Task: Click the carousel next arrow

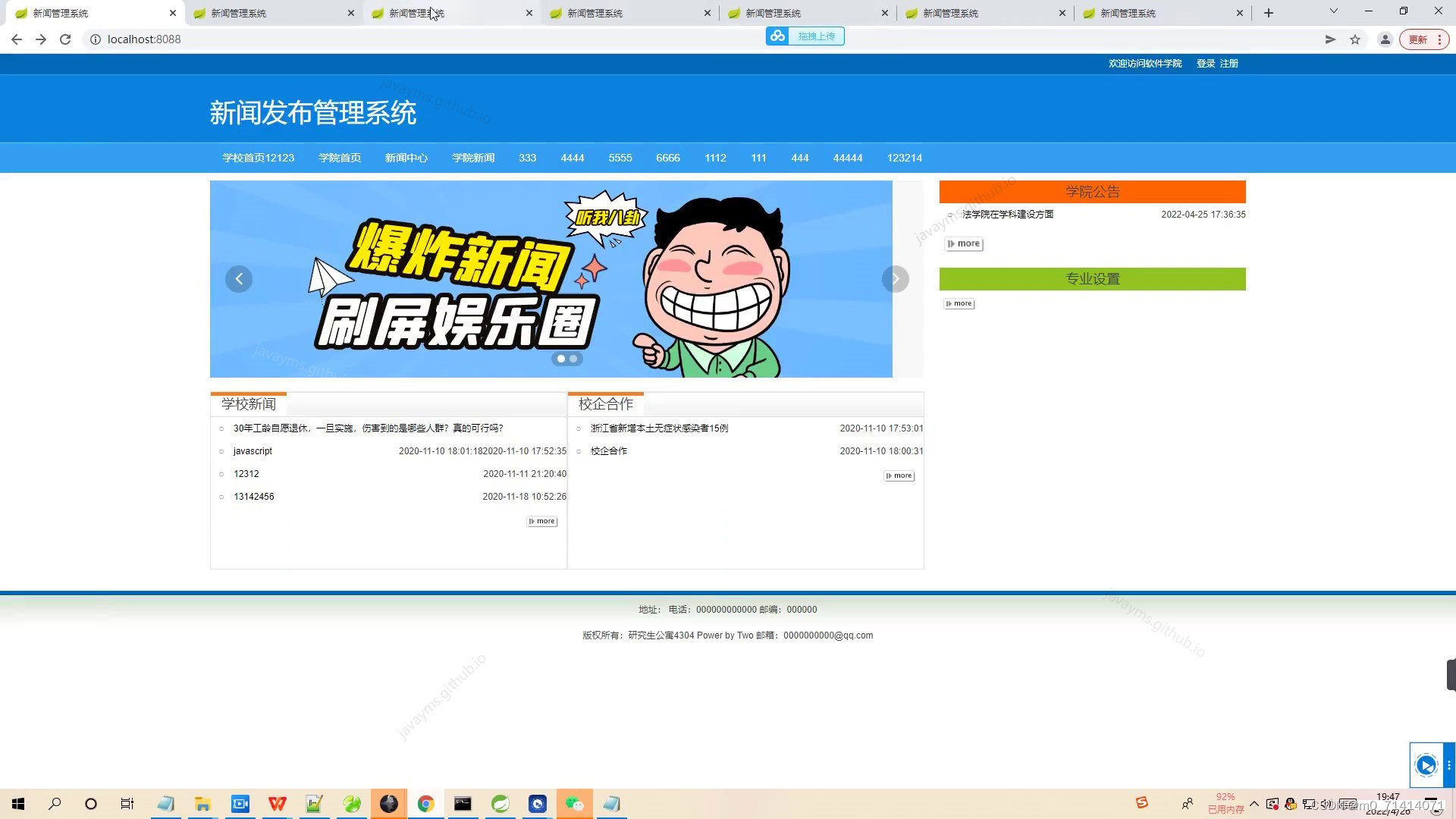Action: tap(895, 278)
